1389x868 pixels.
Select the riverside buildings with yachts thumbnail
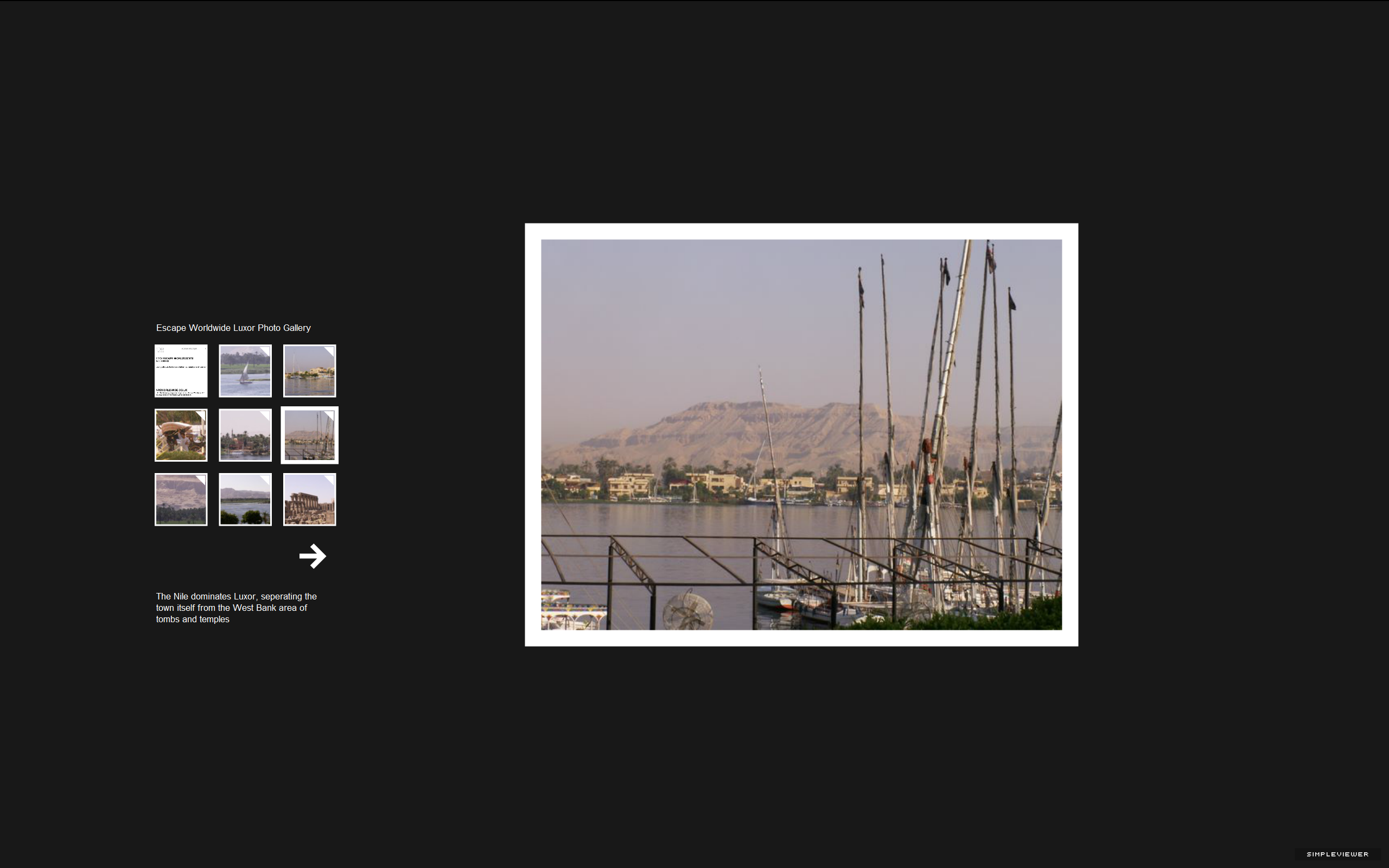click(x=309, y=371)
